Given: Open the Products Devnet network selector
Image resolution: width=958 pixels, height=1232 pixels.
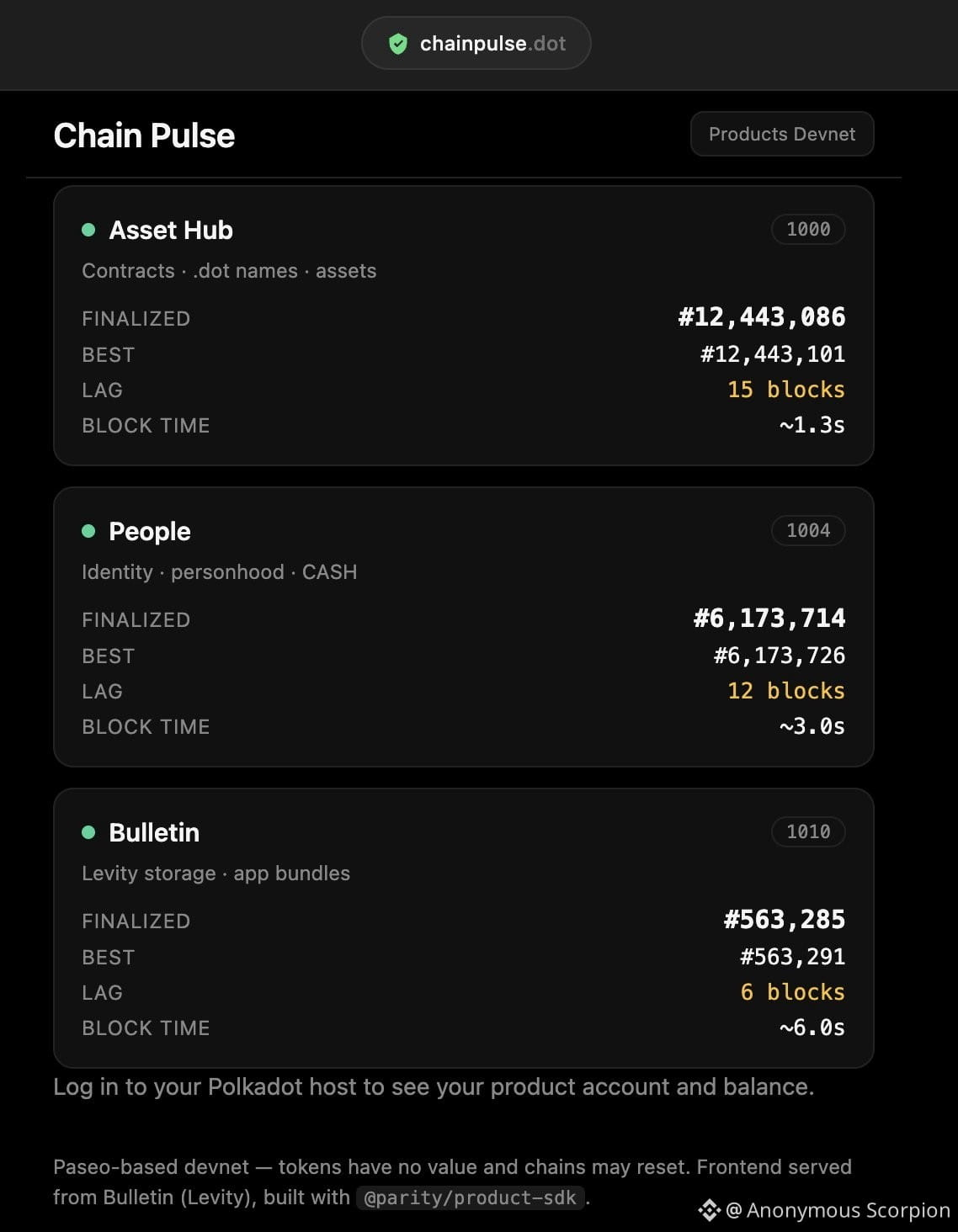Looking at the screenshot, I should point(782,134).
